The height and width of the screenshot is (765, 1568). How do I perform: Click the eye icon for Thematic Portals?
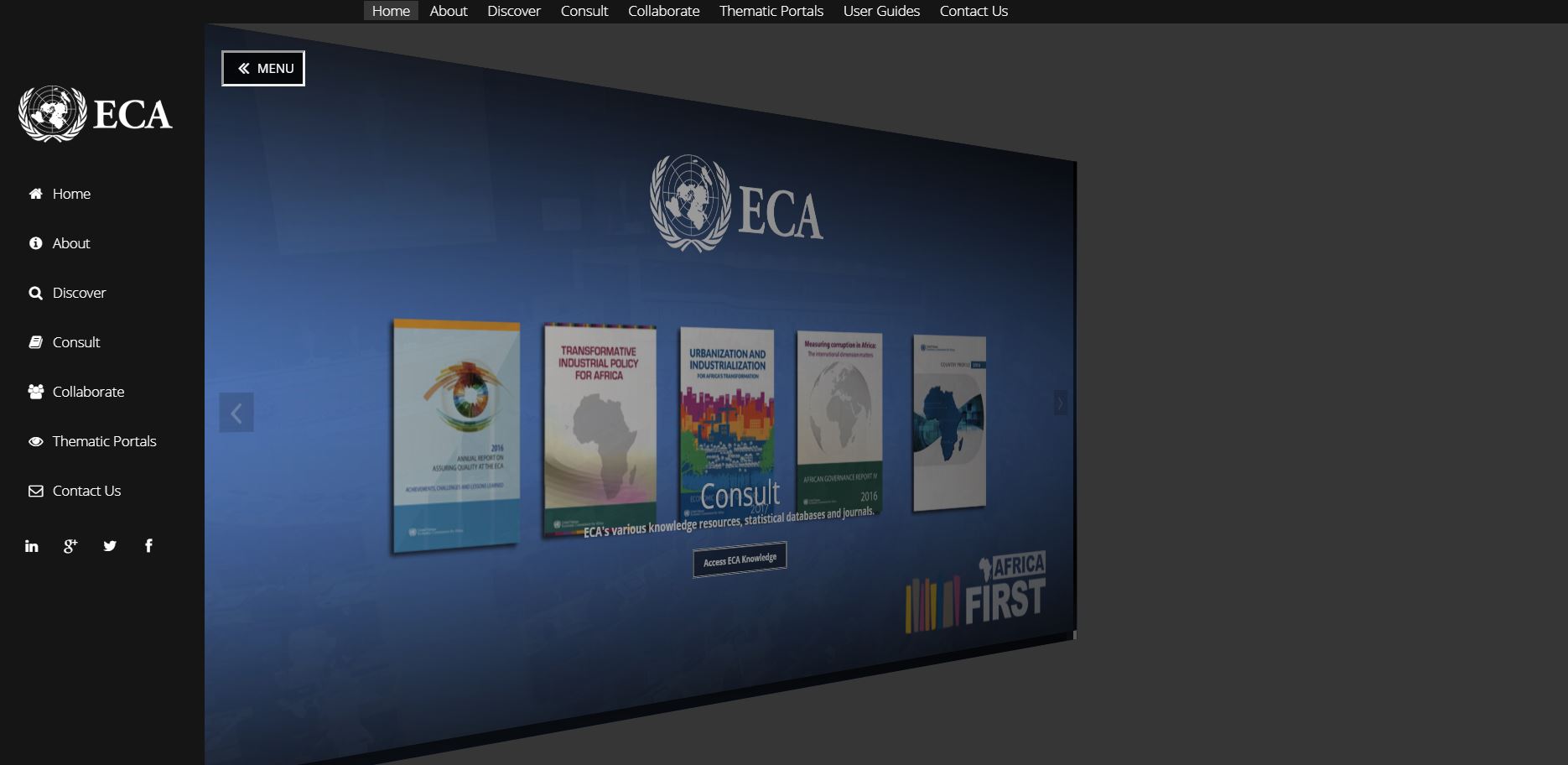pyautogui.click(x=35, y=440)
